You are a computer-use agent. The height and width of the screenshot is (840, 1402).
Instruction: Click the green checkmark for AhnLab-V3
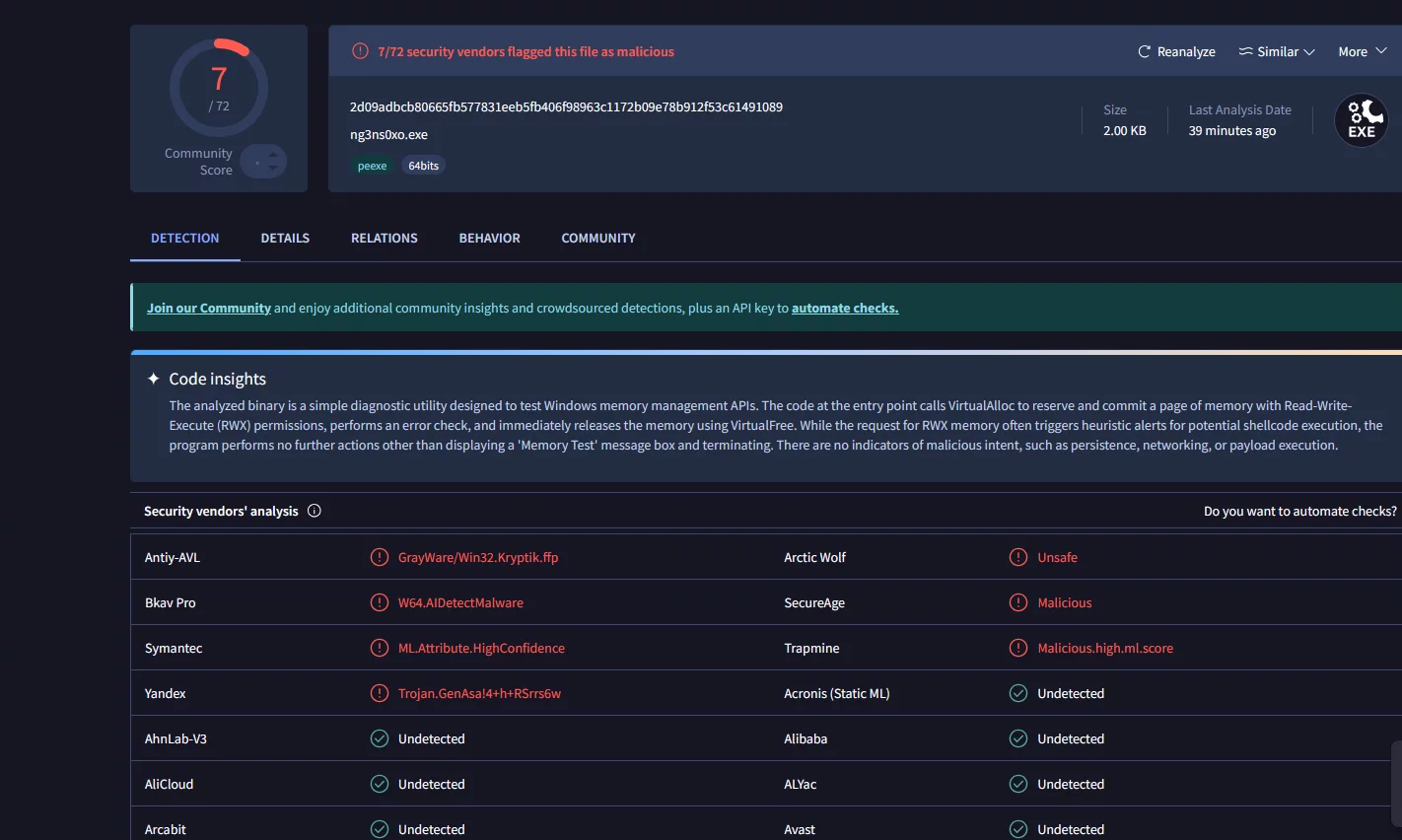click(x=380, y=738)
